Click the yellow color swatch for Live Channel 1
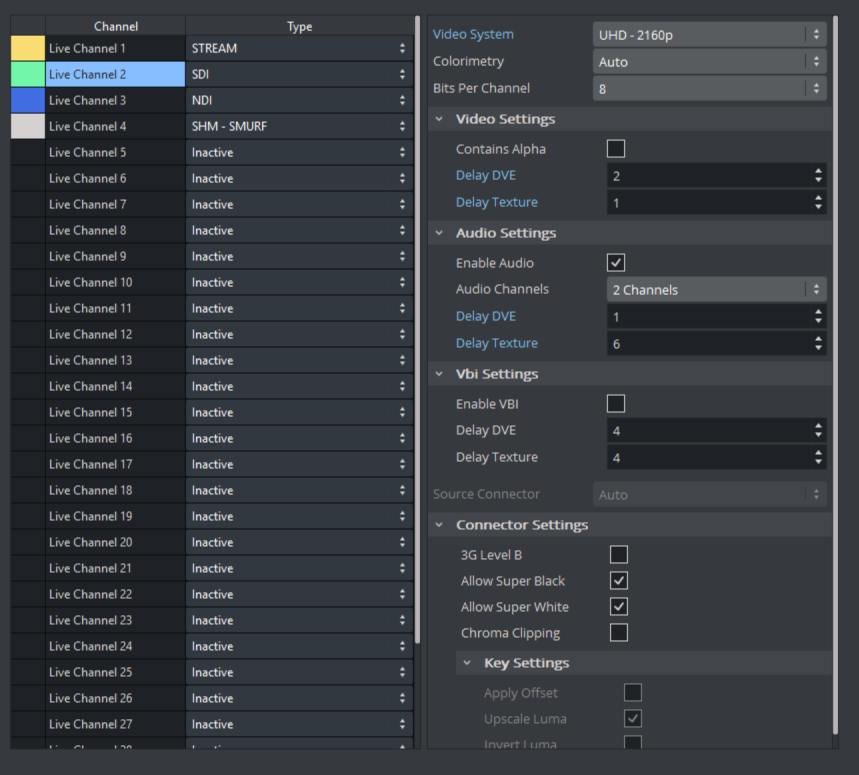 pyautogui.click(x=27, y=48)
